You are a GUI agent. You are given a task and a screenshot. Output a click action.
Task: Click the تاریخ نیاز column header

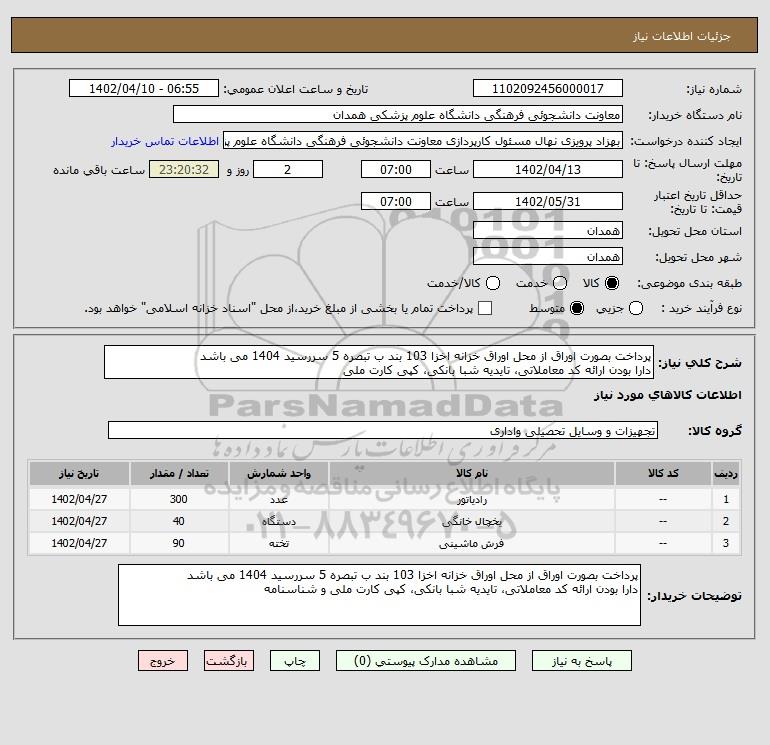(79, 473)
